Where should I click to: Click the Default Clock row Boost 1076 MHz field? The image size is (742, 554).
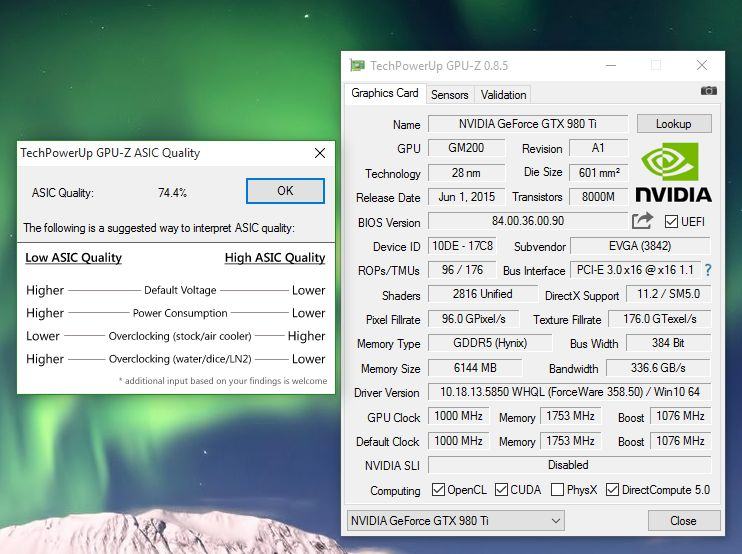click(x=680, y=441)
